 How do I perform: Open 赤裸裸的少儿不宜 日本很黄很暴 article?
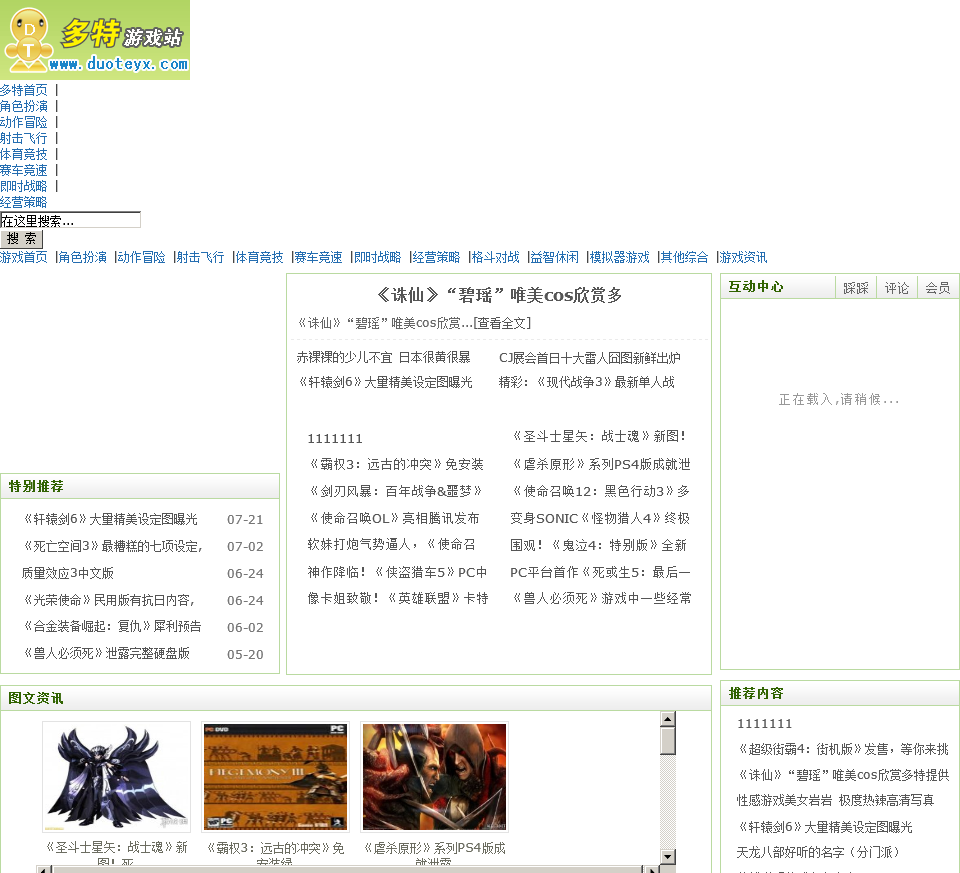tap(383, 358)
